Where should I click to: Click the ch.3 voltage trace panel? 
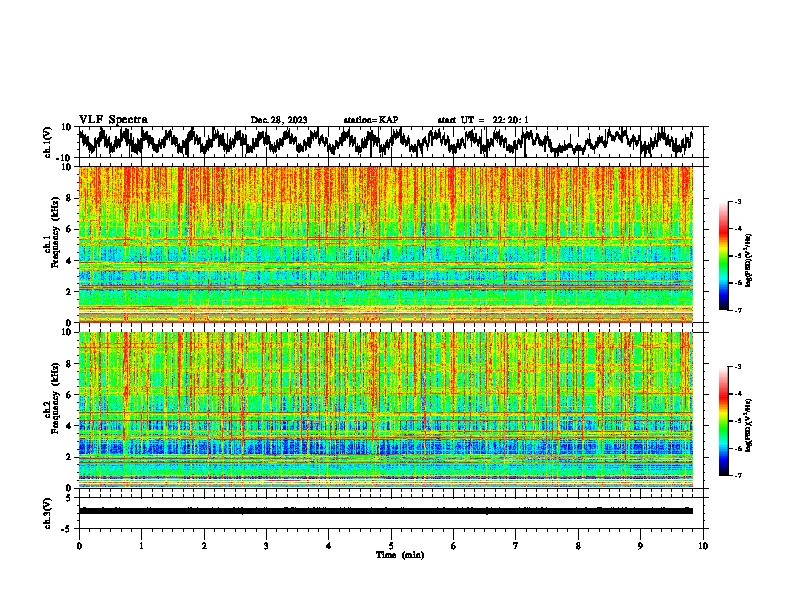[x=390, y=513]
